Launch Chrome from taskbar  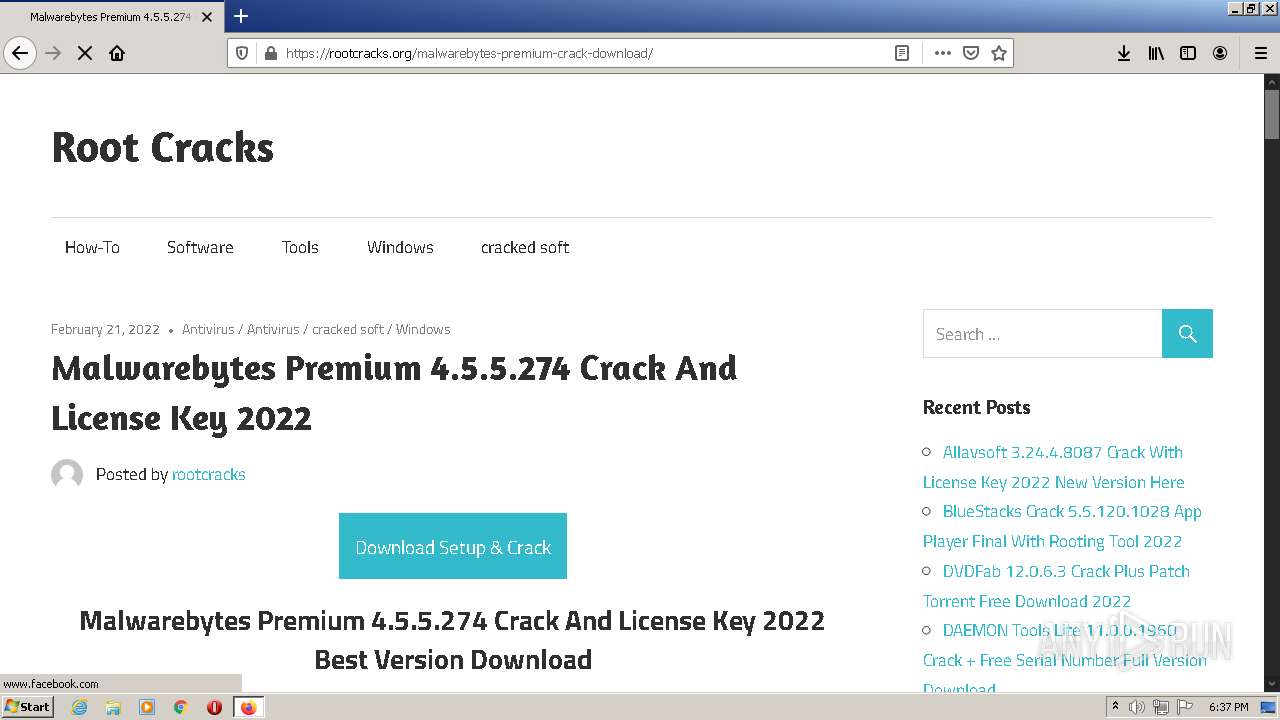click(x=181, y=707)
